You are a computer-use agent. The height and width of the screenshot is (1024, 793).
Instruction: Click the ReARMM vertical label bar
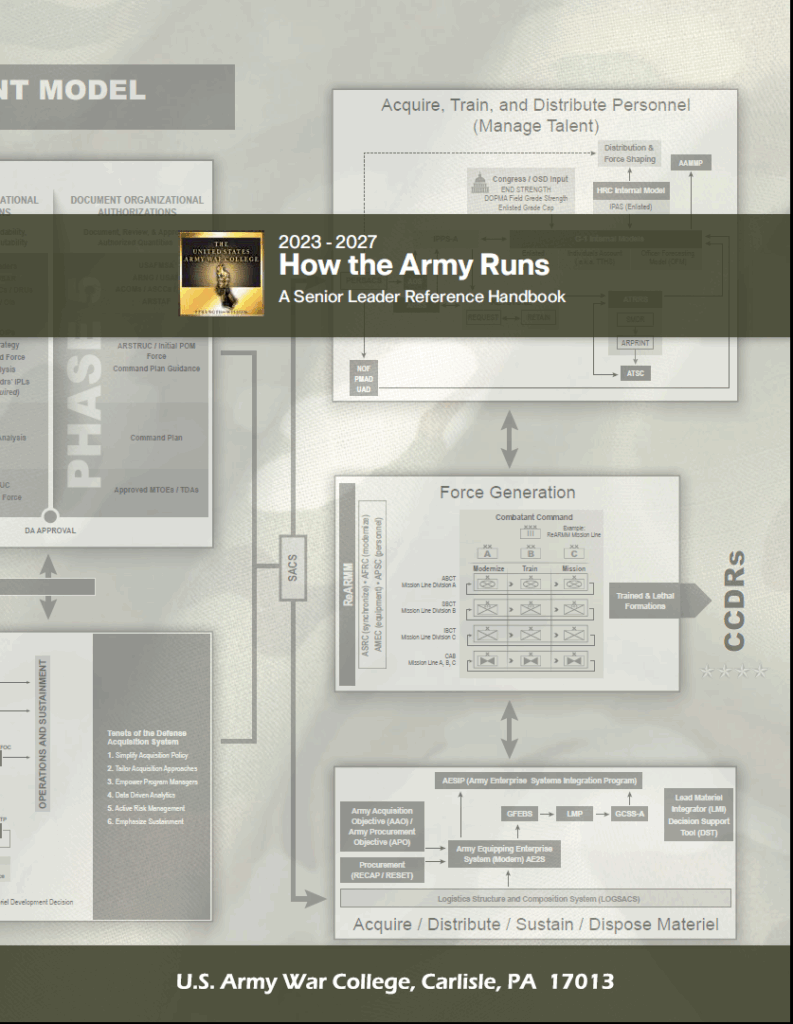[x=348, y=584]
